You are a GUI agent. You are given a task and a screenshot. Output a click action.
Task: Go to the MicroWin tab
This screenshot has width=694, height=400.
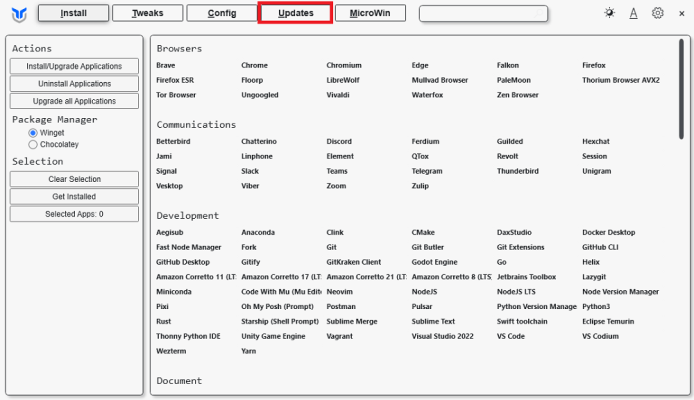click(371, 13)
